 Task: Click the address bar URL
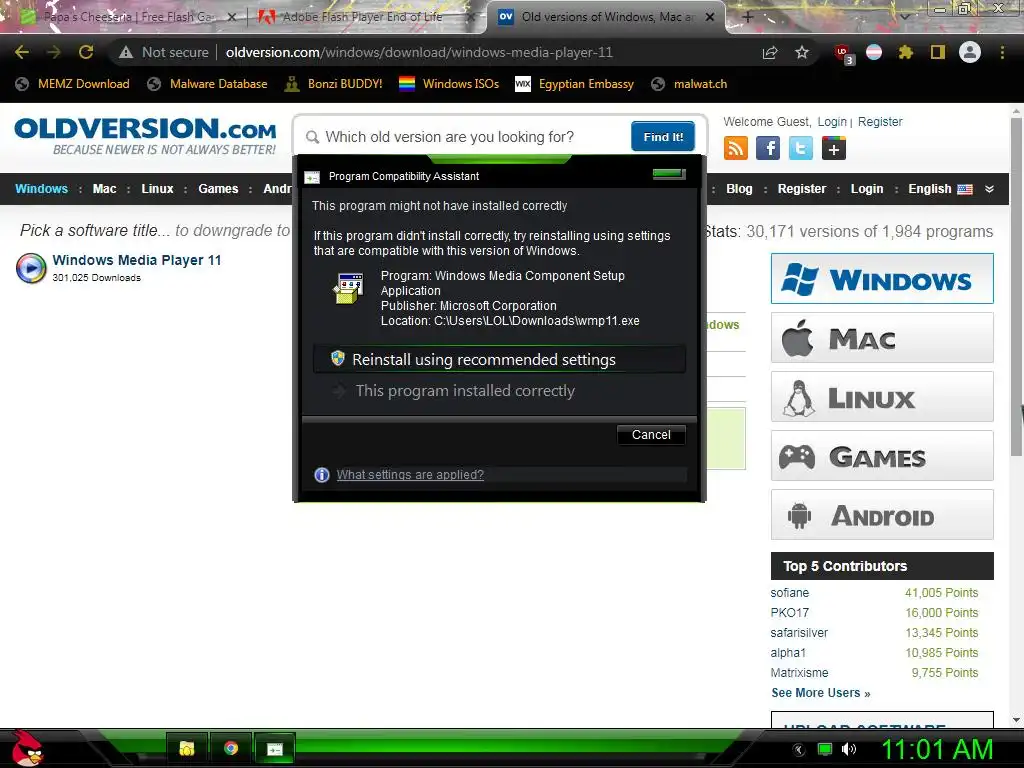coord(419,52)
